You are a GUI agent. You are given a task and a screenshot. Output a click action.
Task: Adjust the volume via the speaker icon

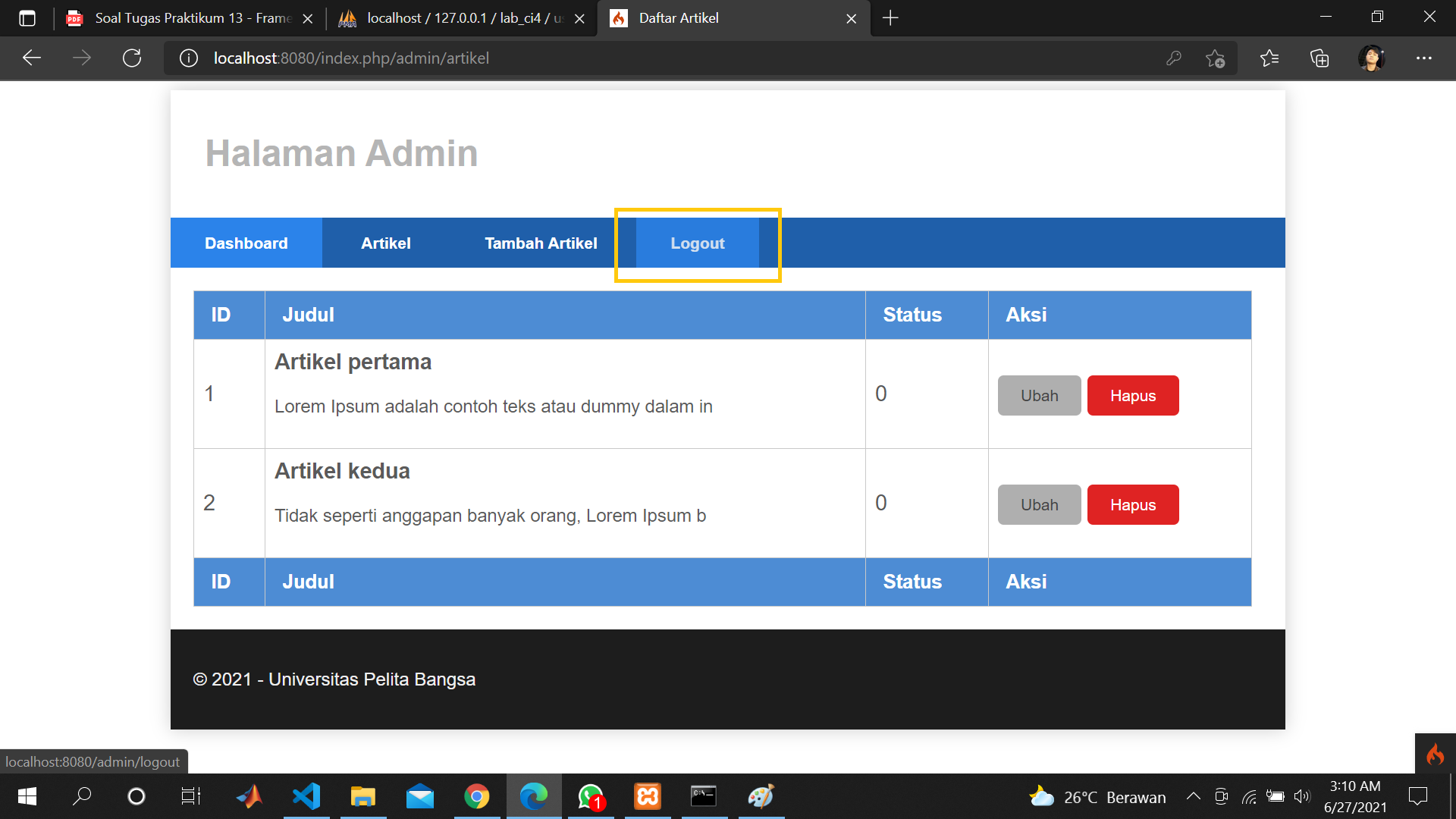click(x=1303, y=796)
